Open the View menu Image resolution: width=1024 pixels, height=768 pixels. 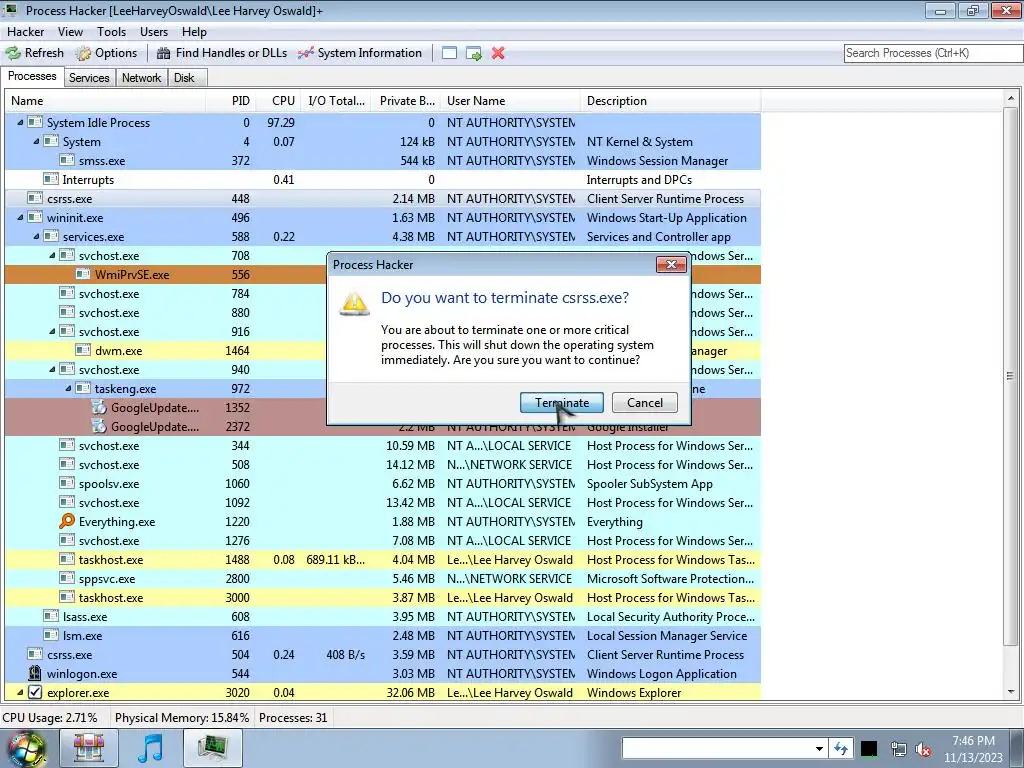coord(70,31)
